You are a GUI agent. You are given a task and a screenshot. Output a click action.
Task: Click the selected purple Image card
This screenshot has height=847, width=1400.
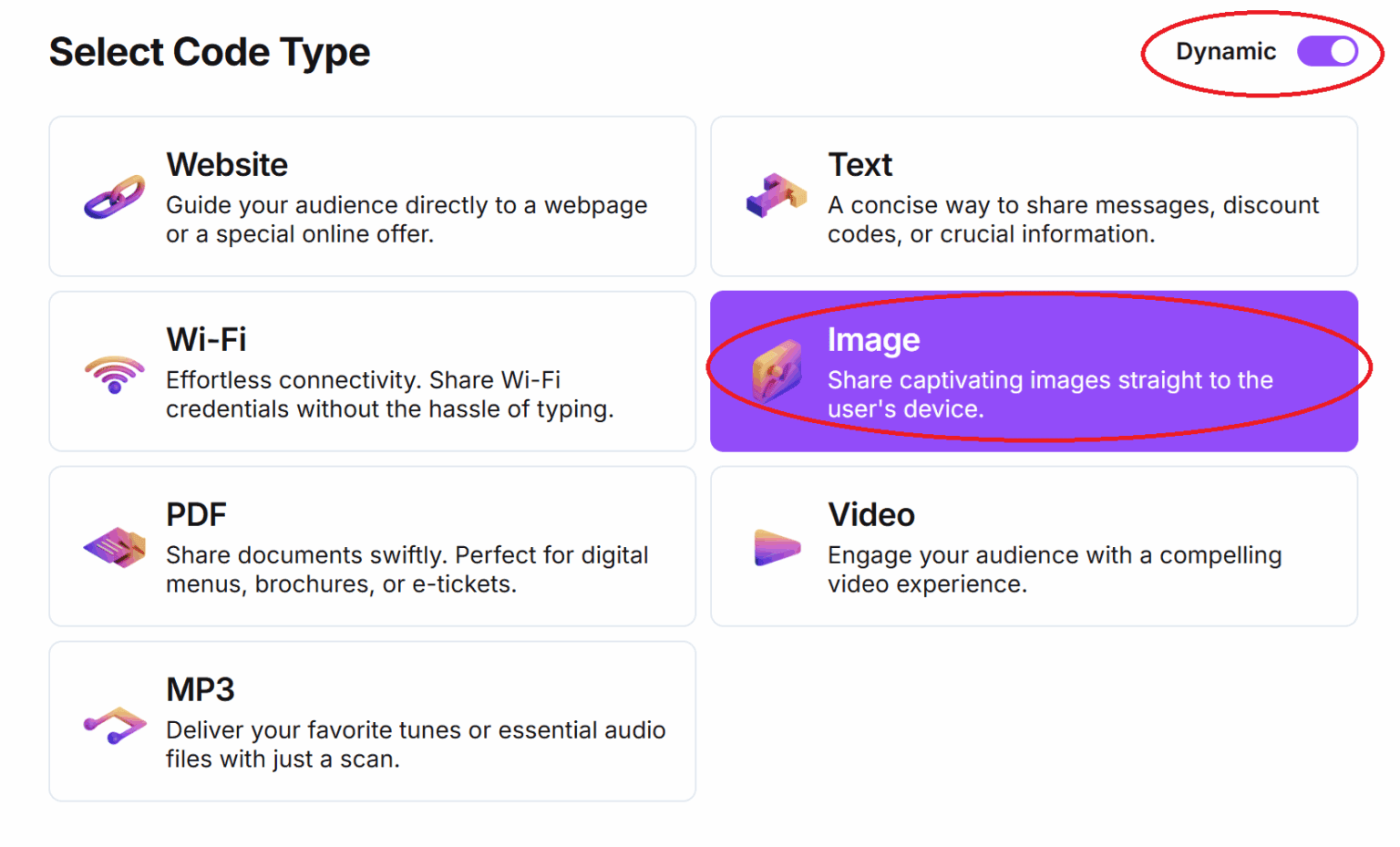pos(1034,370)
